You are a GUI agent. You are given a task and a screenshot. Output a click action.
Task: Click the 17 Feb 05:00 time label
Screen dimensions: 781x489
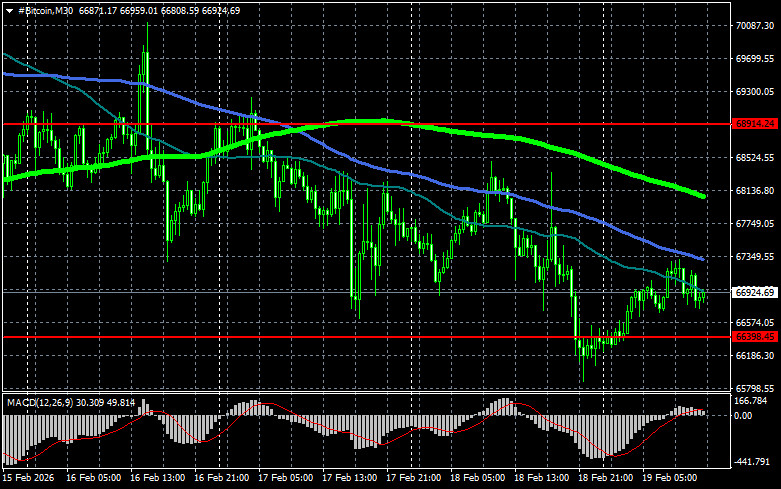(285, 478)
